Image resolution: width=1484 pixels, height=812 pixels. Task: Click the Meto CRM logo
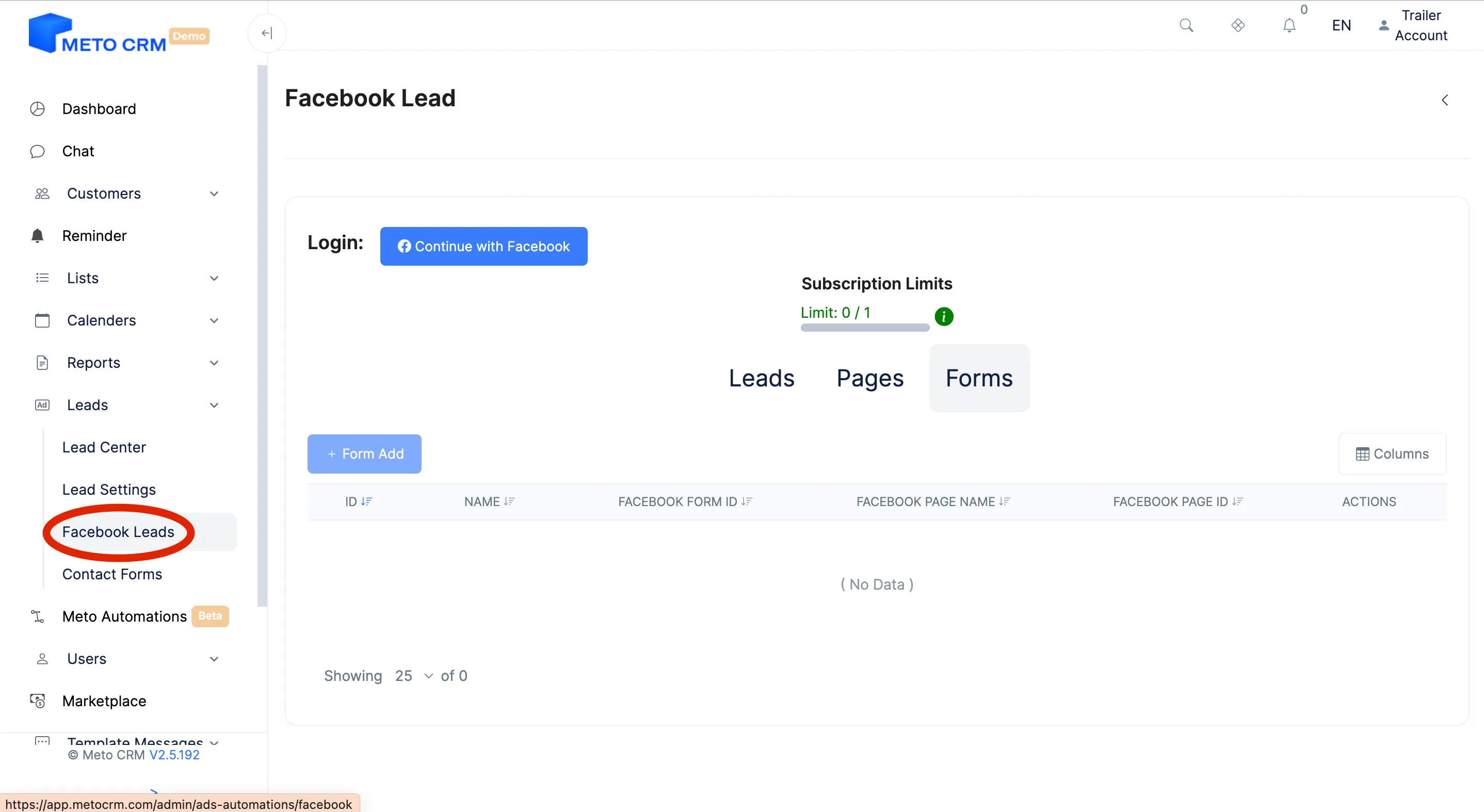click(98, 33)
